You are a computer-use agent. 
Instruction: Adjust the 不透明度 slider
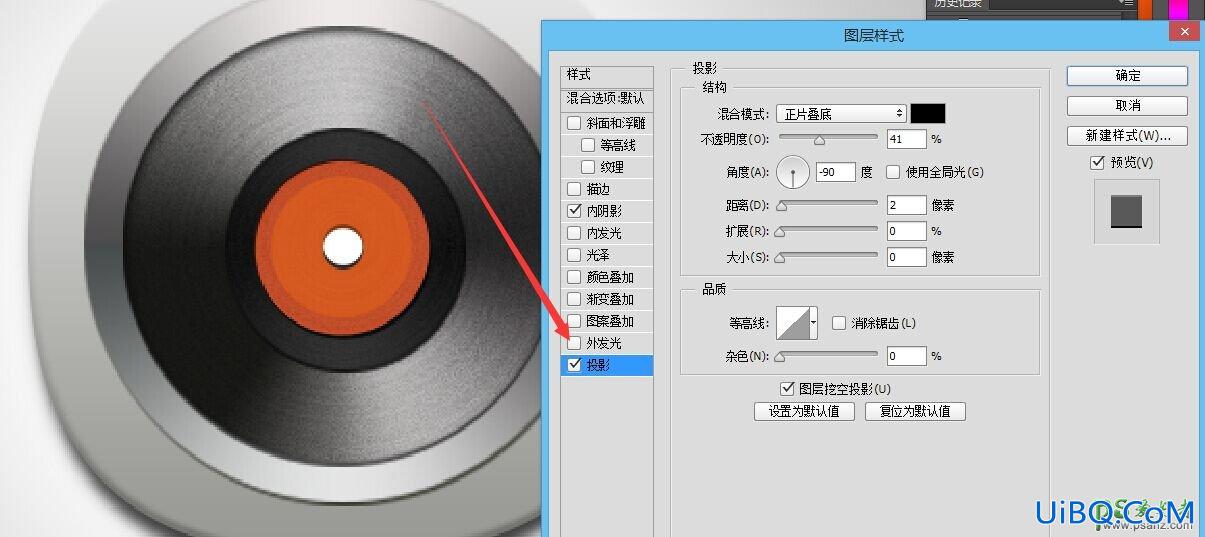point(828,139)
